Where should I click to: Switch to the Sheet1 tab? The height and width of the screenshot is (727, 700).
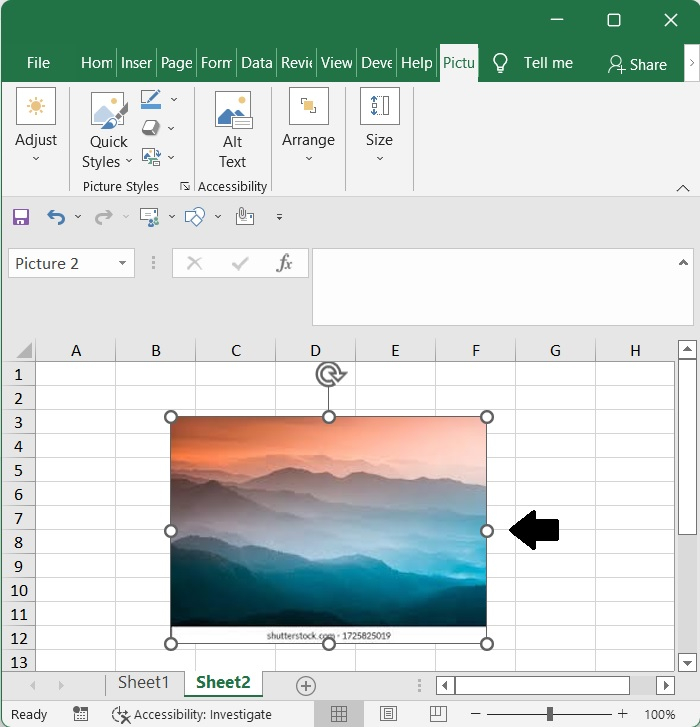tap(143, 682)
